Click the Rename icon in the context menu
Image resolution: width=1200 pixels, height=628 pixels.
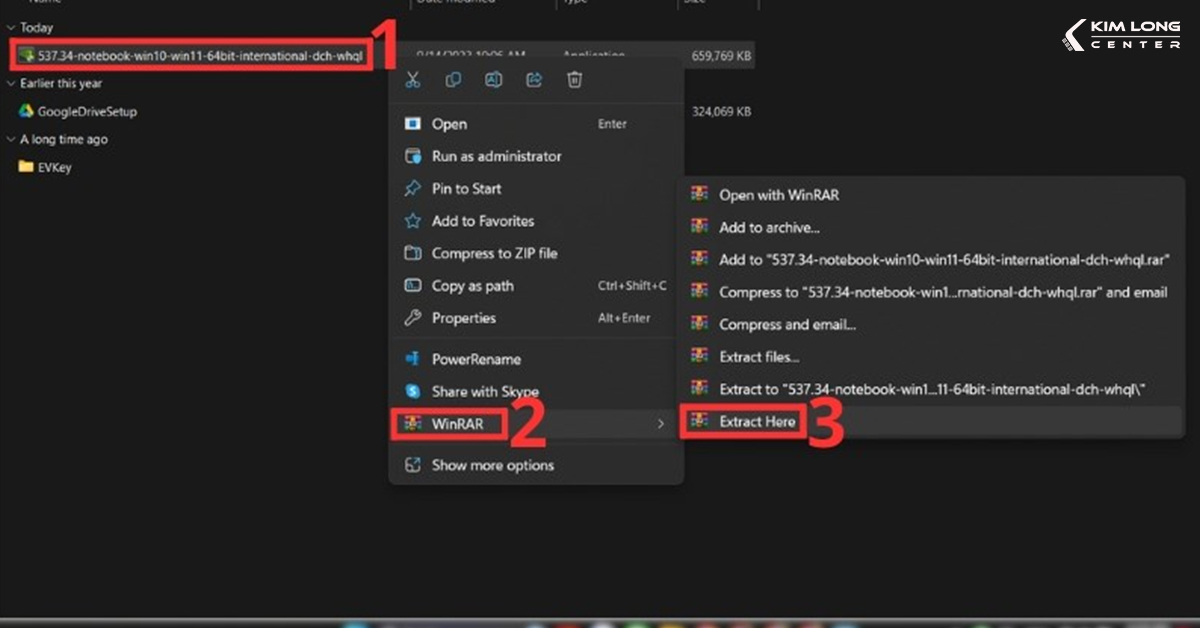493,80
